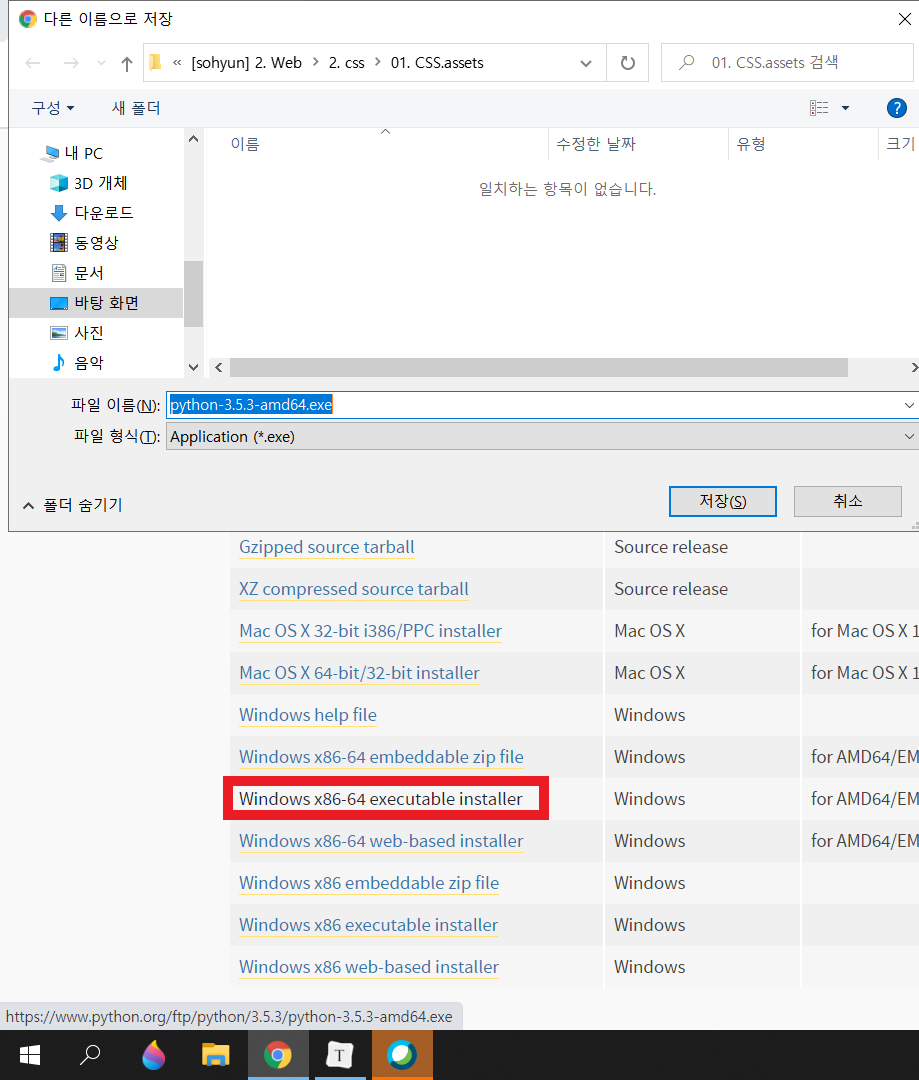The image size is (919, 1080).
Task: Open the 파일 형식 type dropdown
Action: point(542,437)
